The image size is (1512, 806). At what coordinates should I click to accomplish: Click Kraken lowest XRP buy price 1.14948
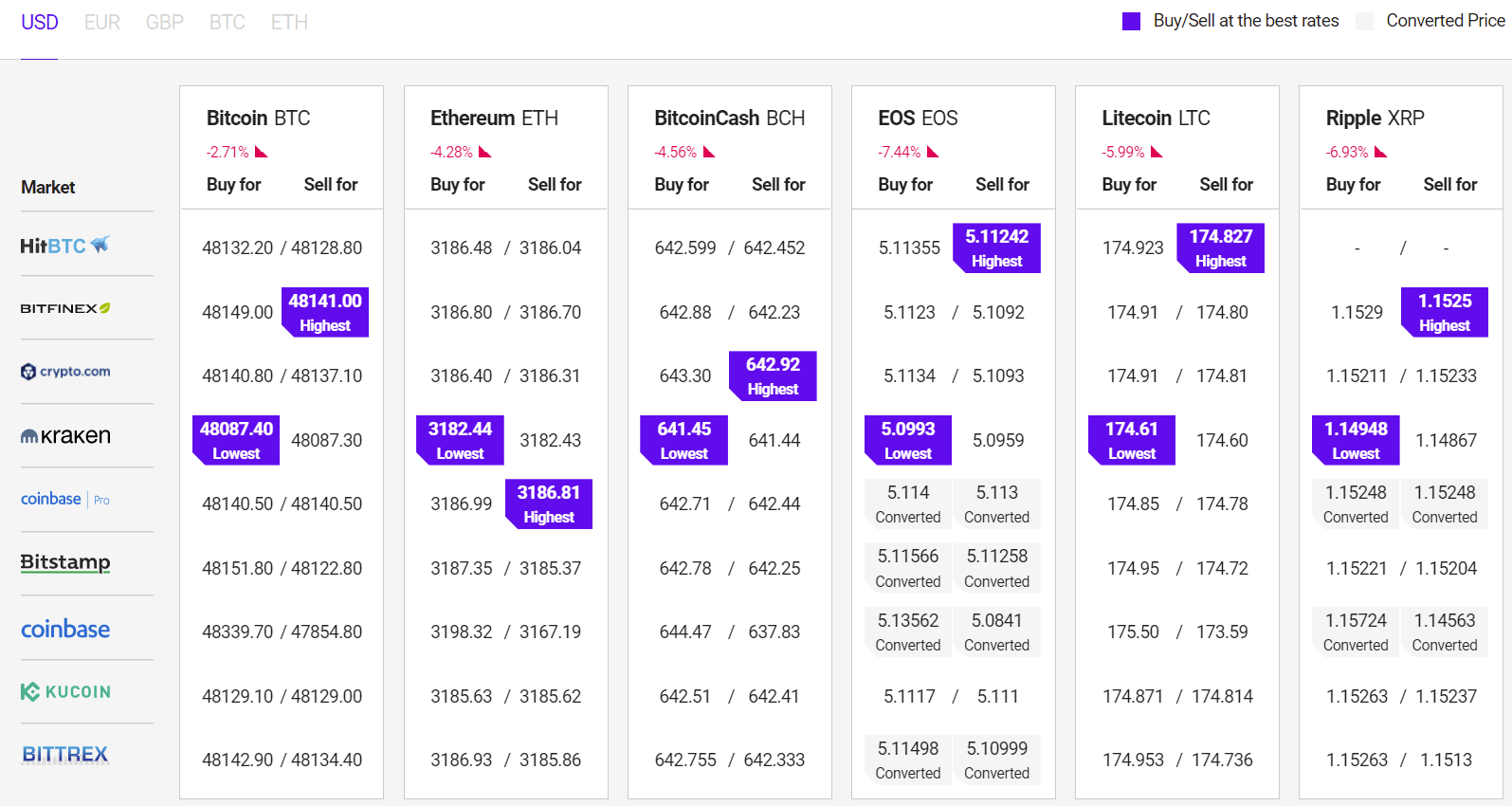coord(1356,440)
